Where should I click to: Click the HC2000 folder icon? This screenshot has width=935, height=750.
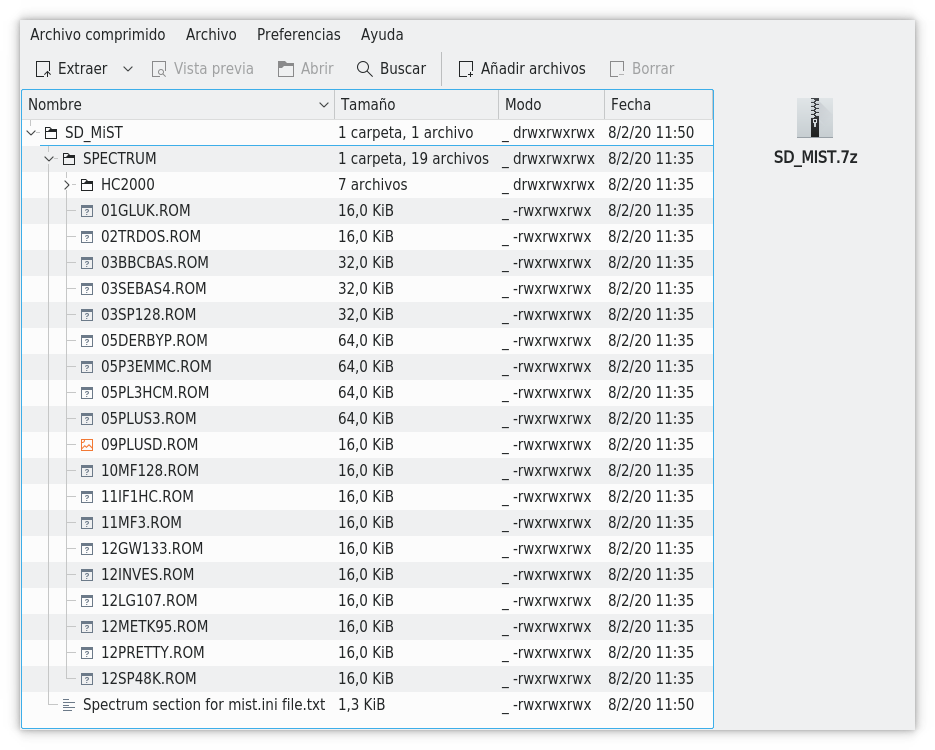click(87, 185)
